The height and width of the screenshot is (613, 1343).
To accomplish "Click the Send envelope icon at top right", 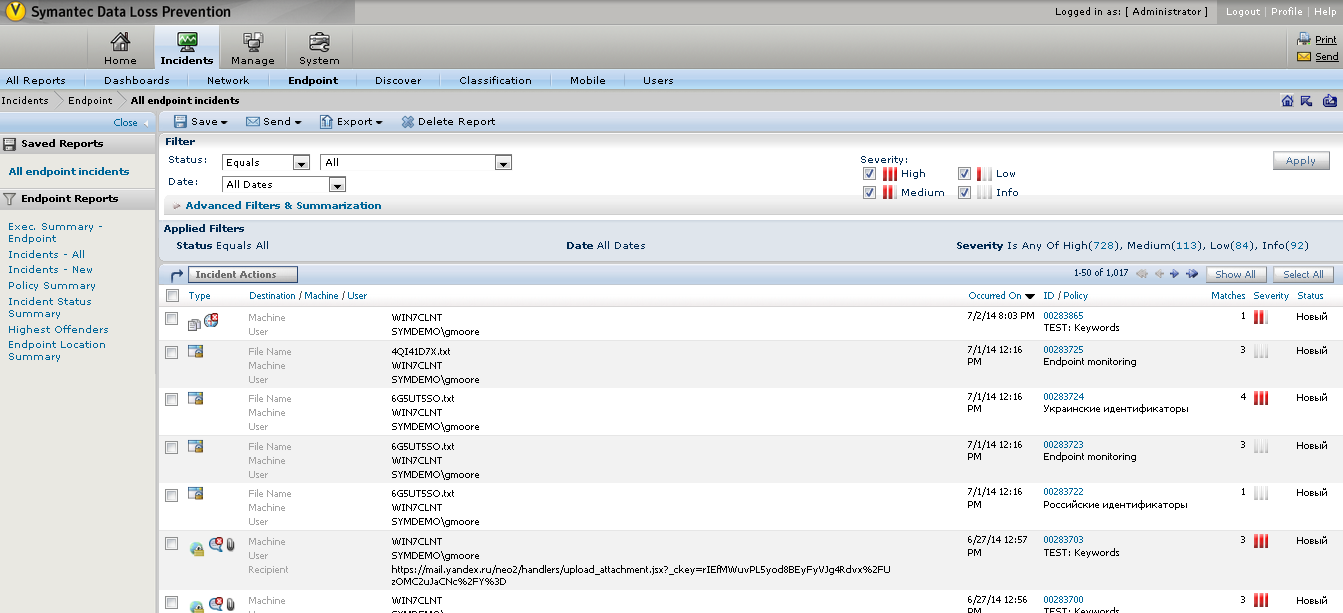I will [x=1304, y=57].
